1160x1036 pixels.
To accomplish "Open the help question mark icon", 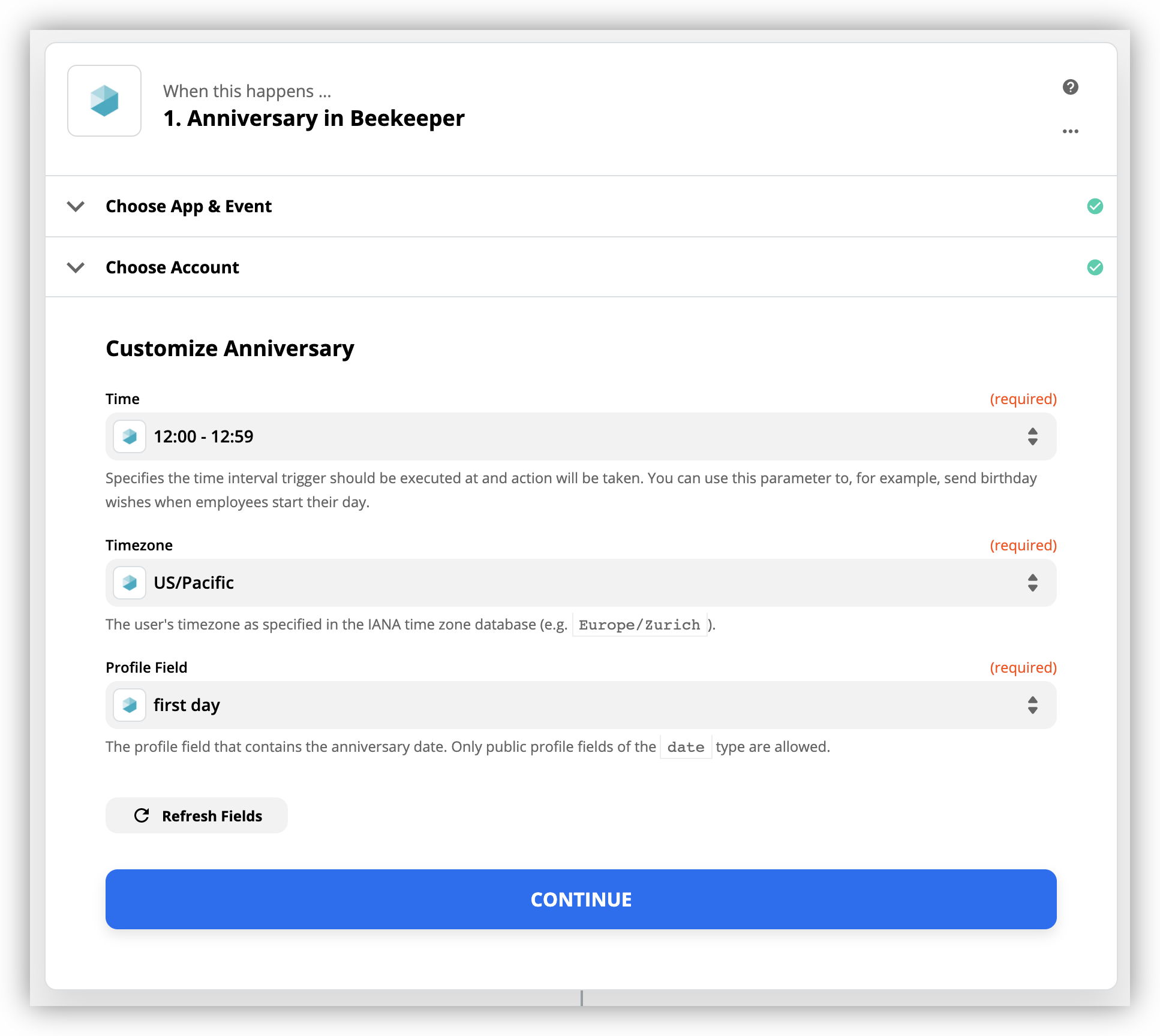I will [1070, 88].
